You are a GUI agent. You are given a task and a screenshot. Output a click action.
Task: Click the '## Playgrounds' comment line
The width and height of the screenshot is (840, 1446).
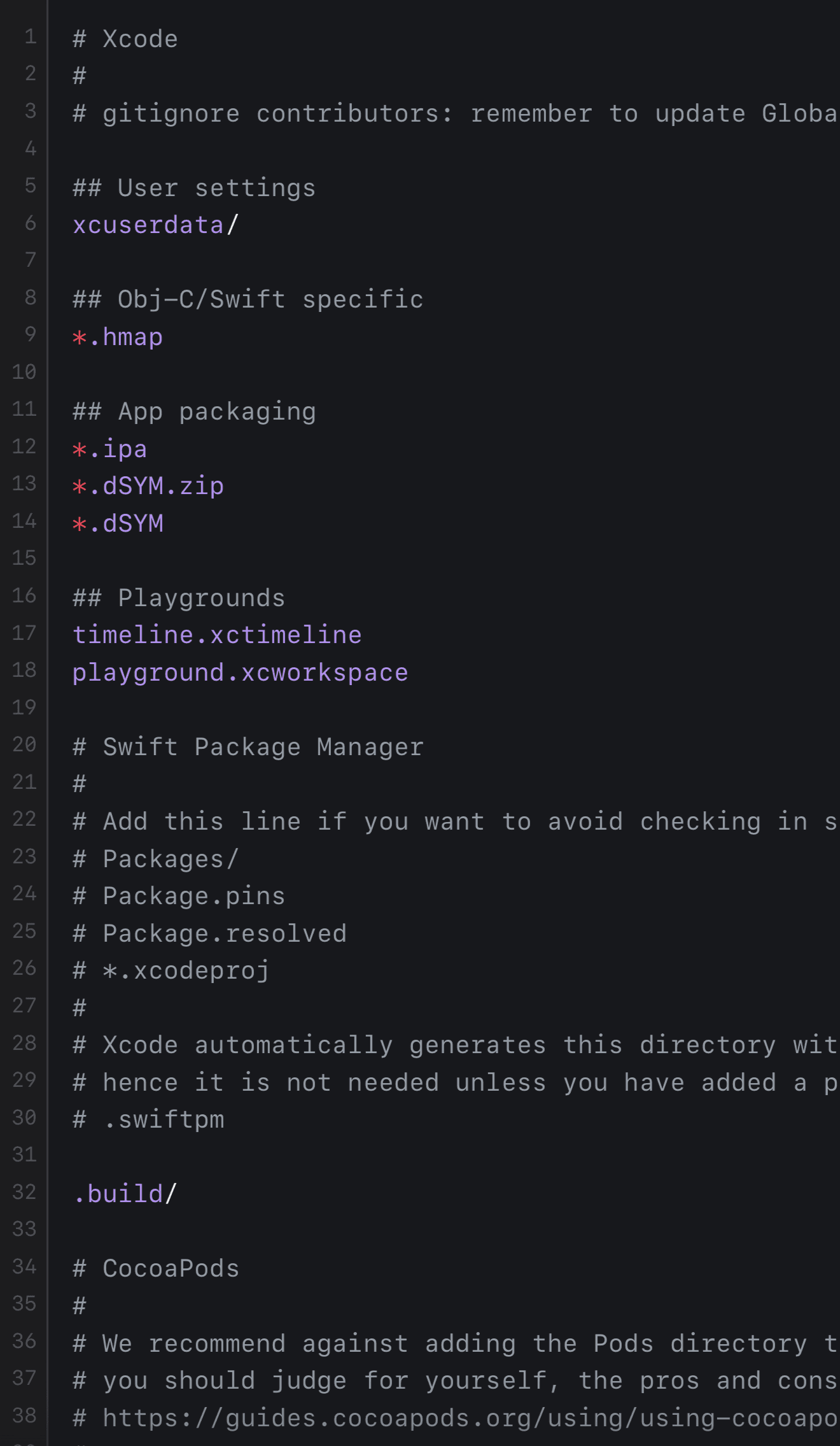[x=179, y=598]
